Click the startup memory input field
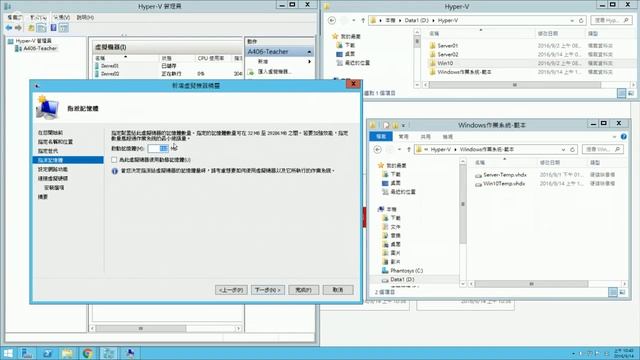The height and width of the screenshot is (360, 640). (158, 149)
